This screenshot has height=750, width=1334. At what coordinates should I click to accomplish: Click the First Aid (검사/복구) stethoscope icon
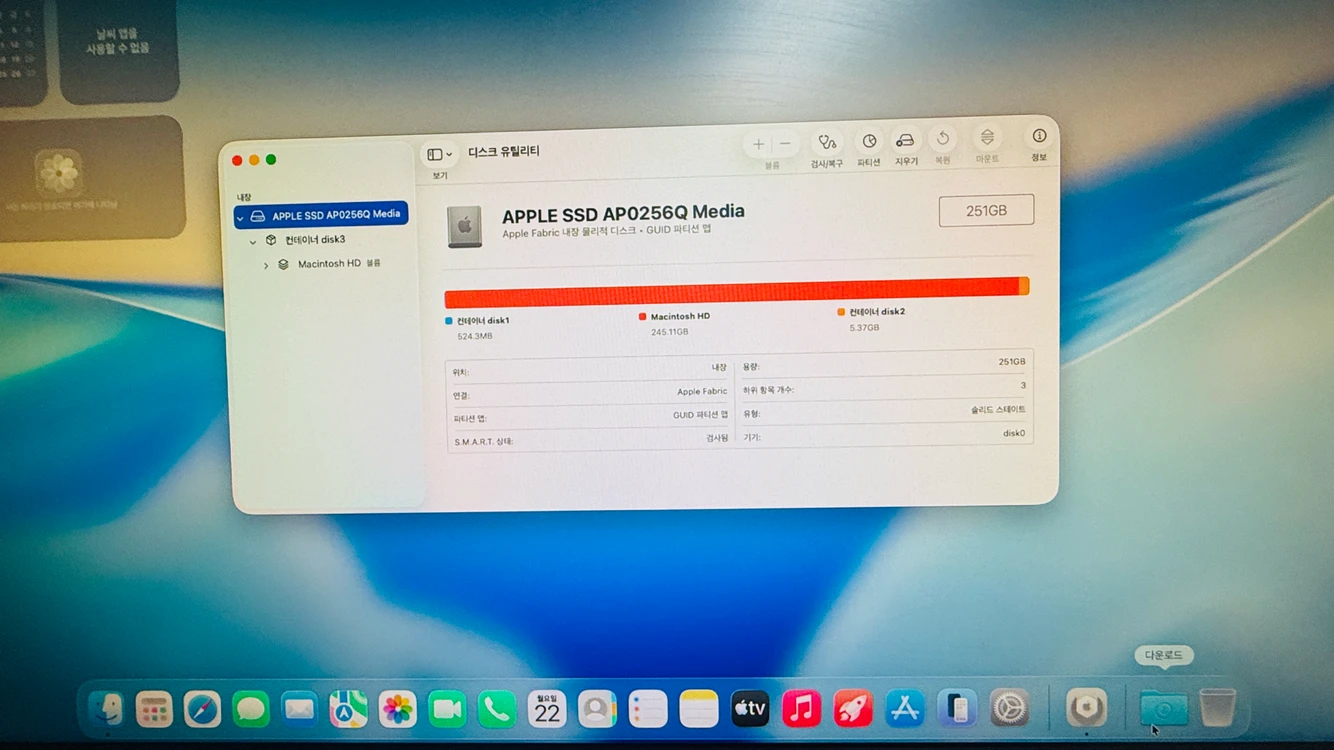[827, 142]
